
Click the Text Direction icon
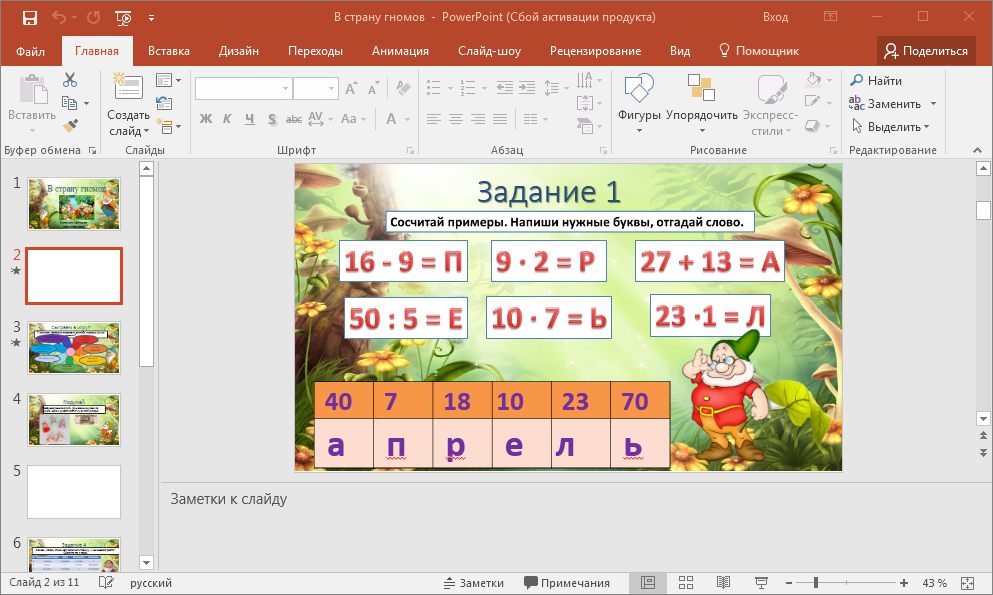coord(585,80)
